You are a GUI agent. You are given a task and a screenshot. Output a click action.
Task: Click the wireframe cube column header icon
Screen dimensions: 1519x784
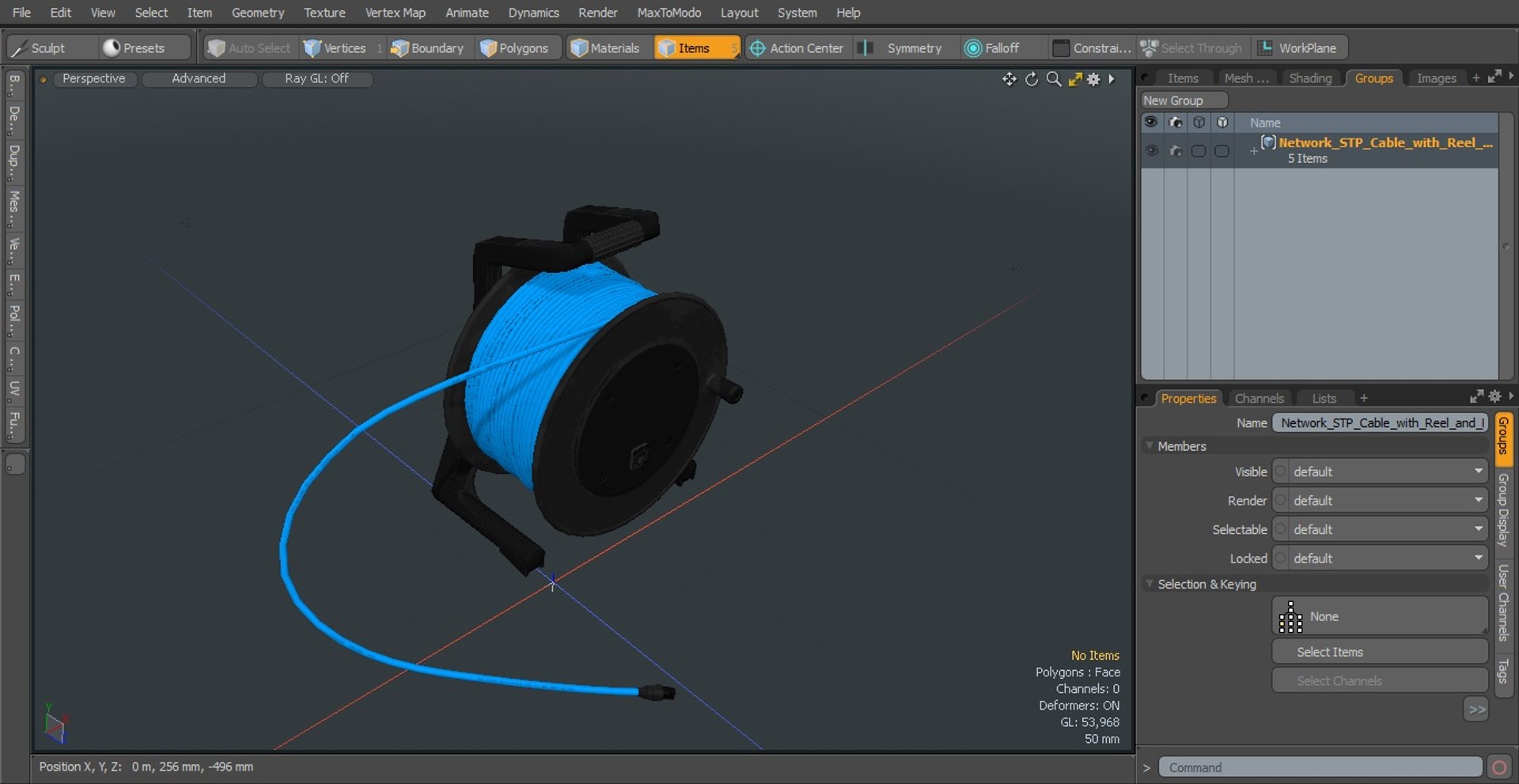click(1199, 122)
